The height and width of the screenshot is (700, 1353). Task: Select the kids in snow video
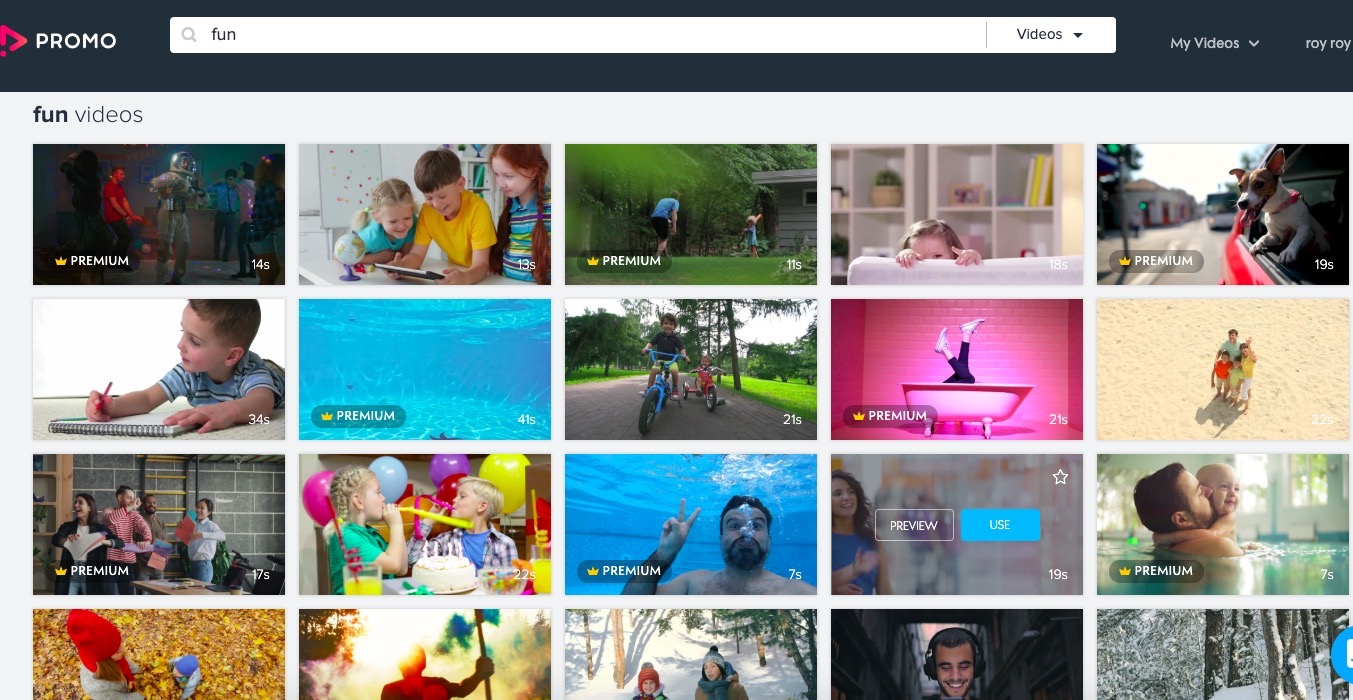pyautogui.click(x=691, y=654)
